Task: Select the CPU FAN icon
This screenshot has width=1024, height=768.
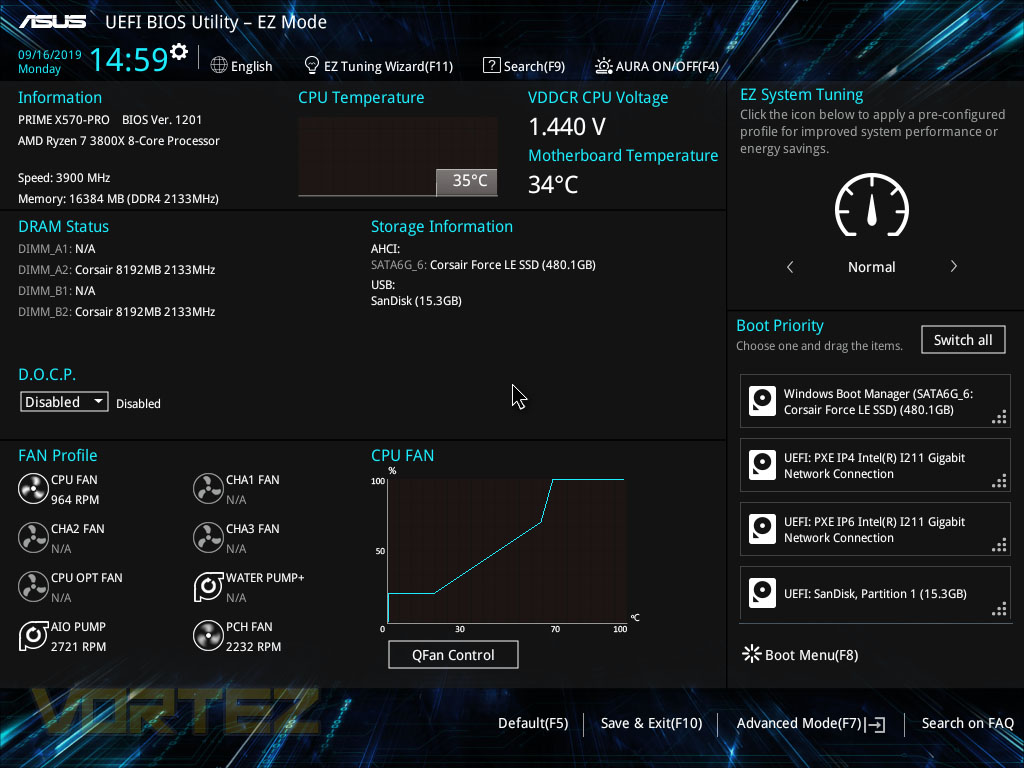Action: click(33, 488)
